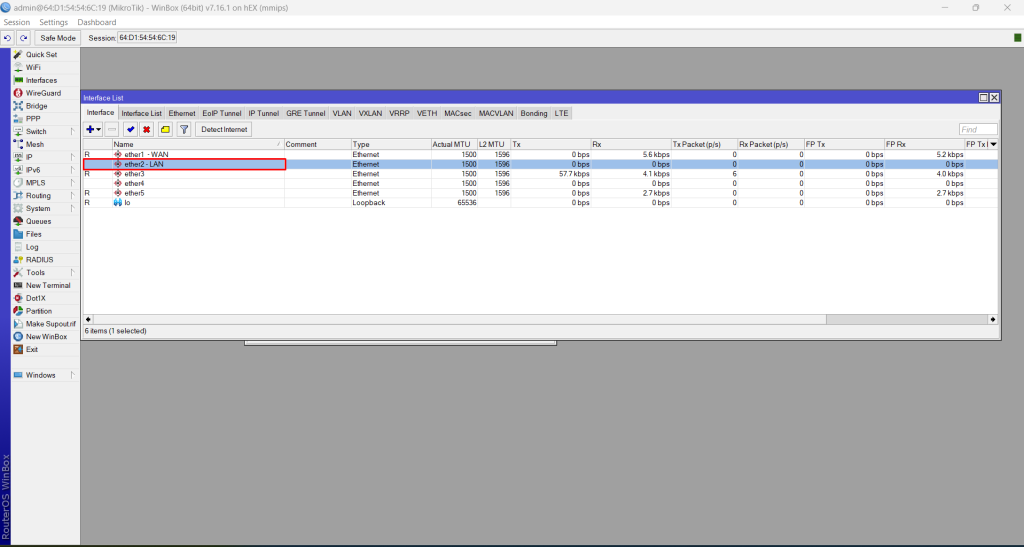Open the WiFi menu item
Image resolution: width=1024 pixels, height=547 pixels.
(33, 67)
